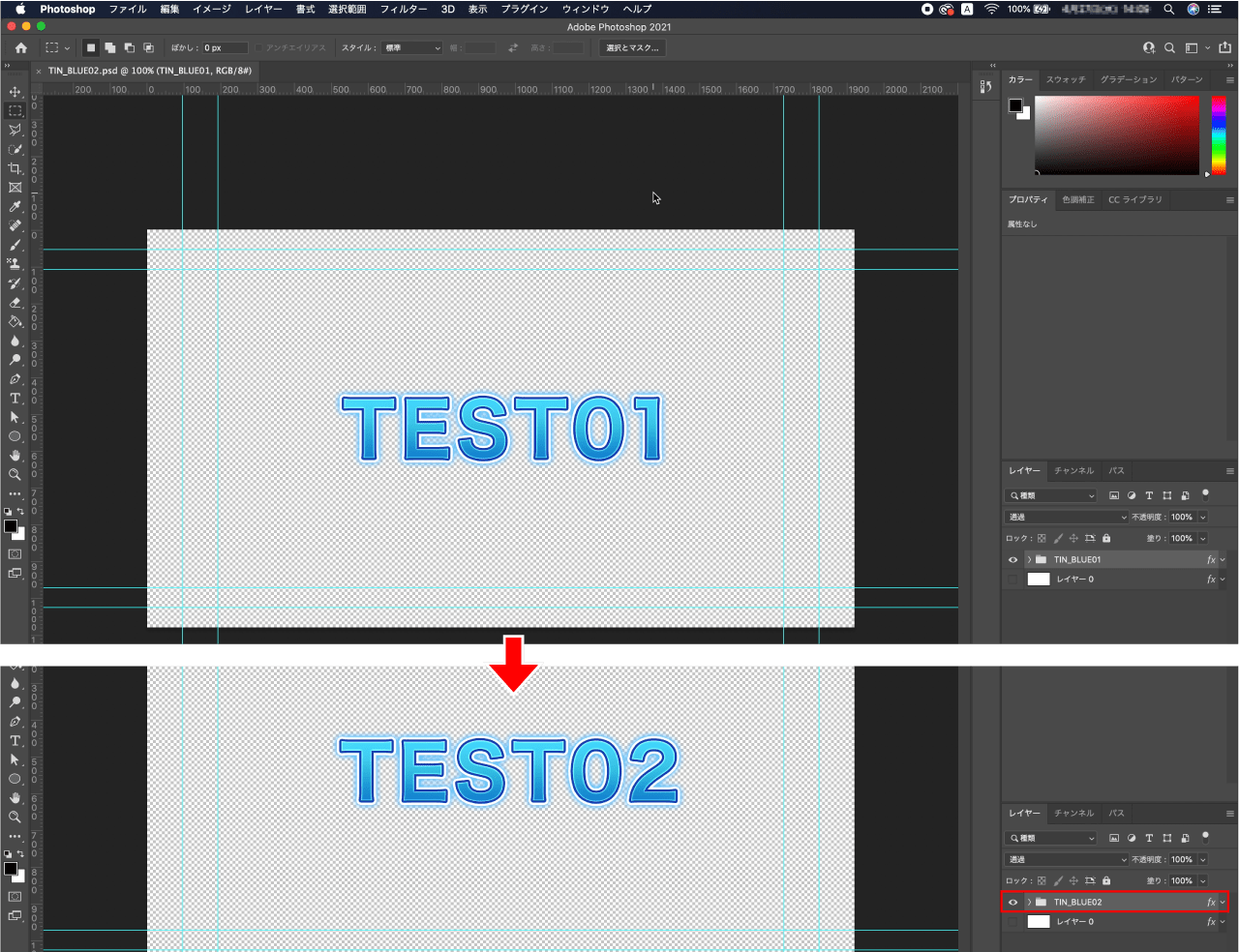Viewport: 1239px width, 952px height.
Task: Toggle the アンチエイリアス checkbox
Action: (259, 47)
